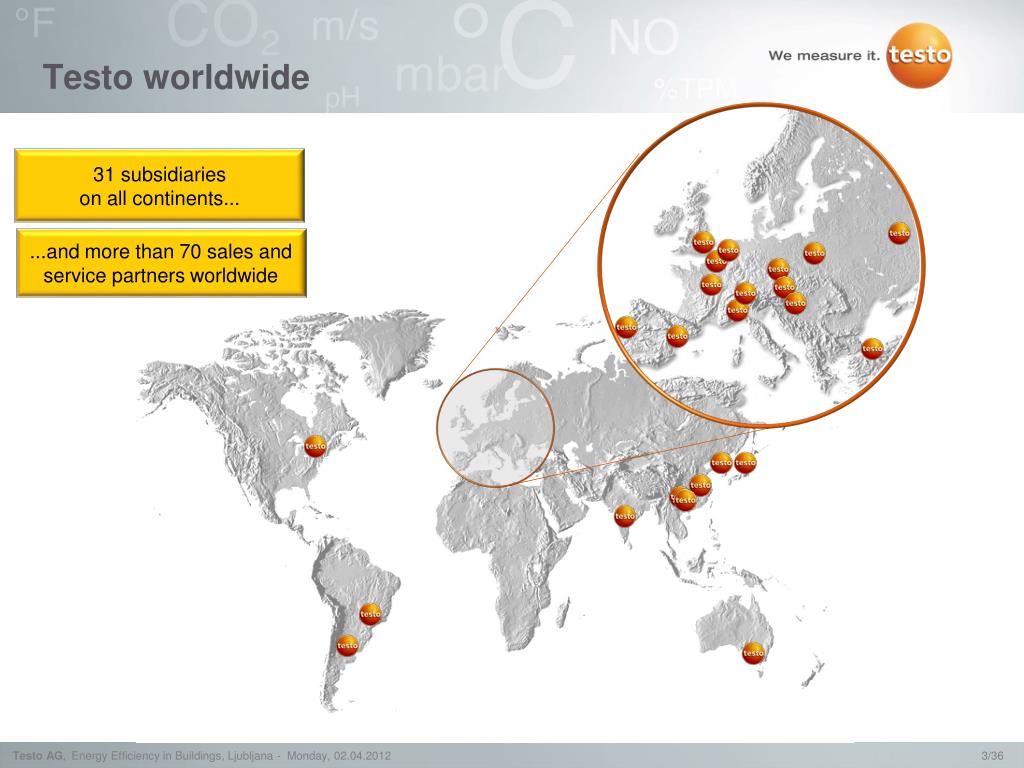
Task: Click the "31 subsidiaries" yellow box
Action: pyautogui.click(x=159, y=185)
